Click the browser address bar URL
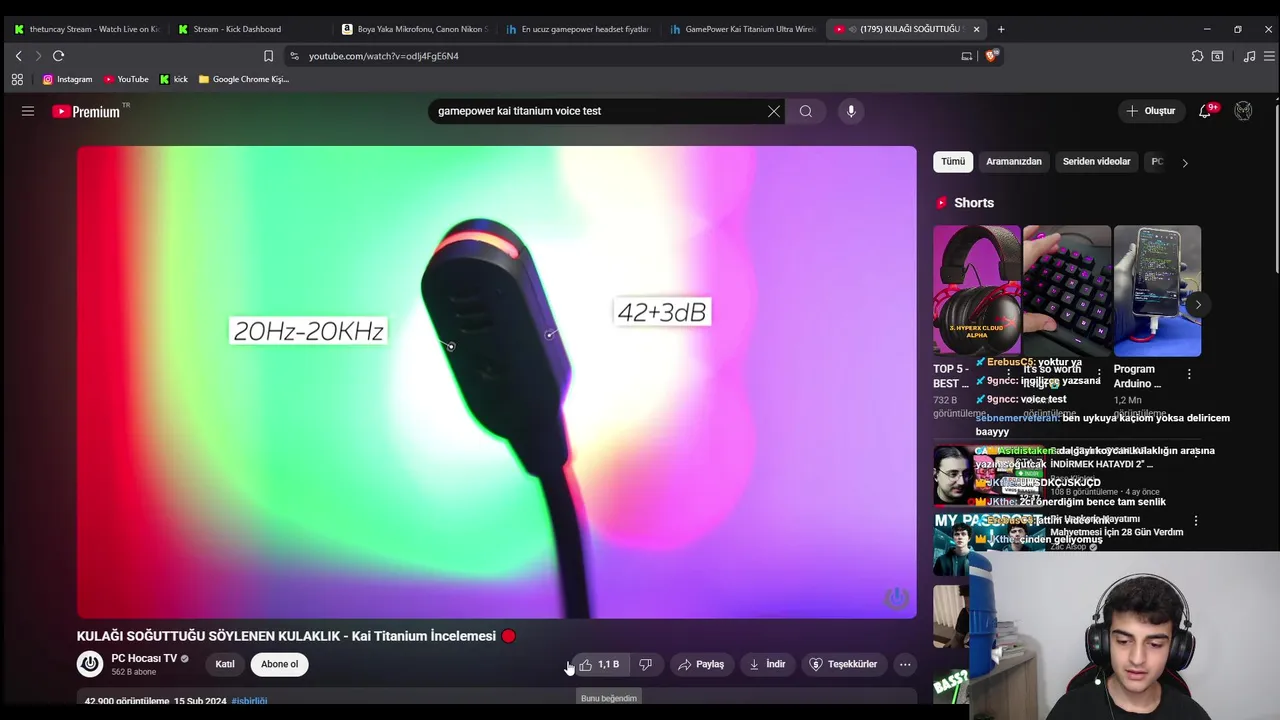This screenshot has height=720, width=1280. pos(384,56)
